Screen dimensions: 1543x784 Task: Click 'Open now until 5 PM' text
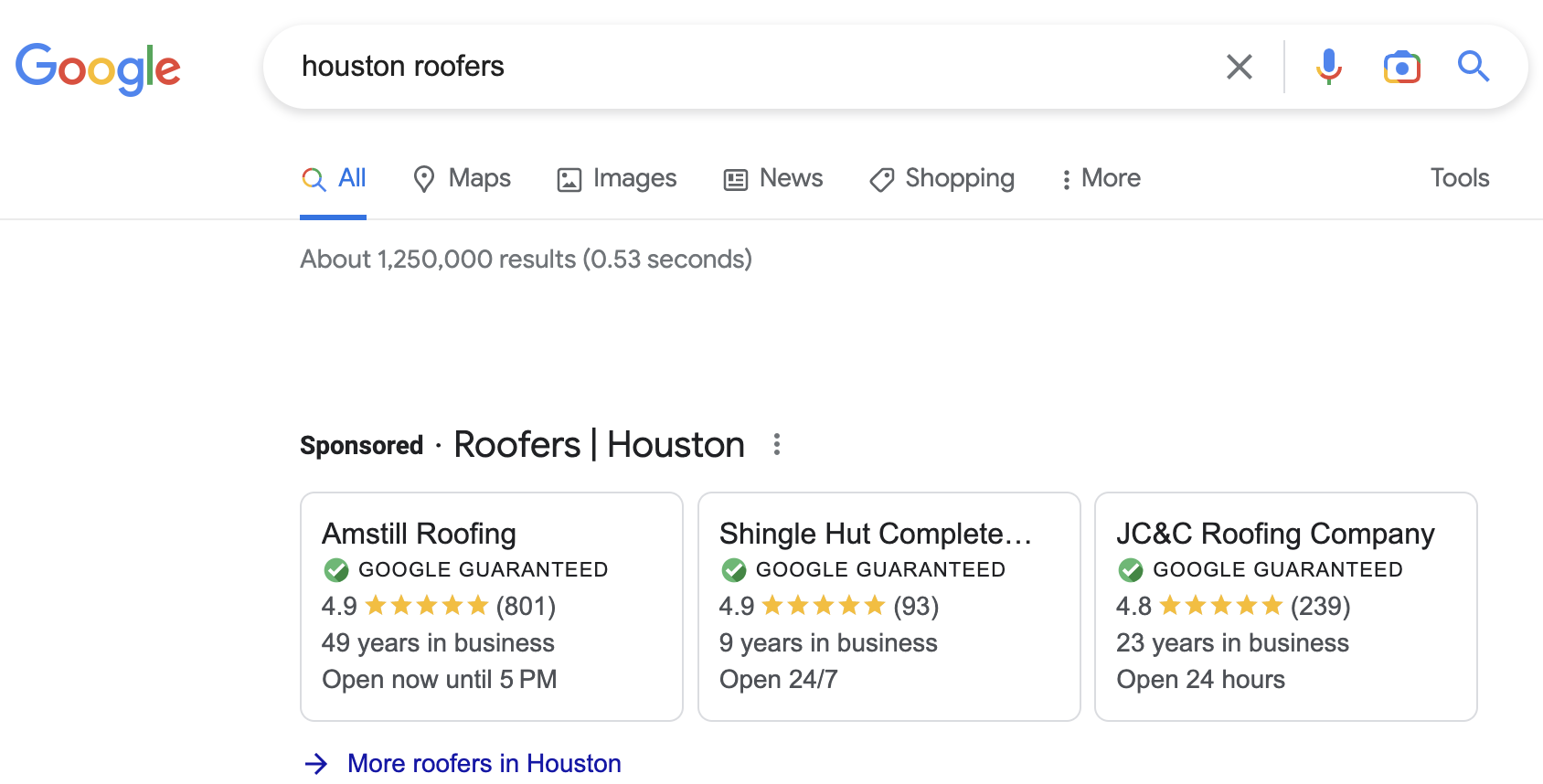click(439, 680)
